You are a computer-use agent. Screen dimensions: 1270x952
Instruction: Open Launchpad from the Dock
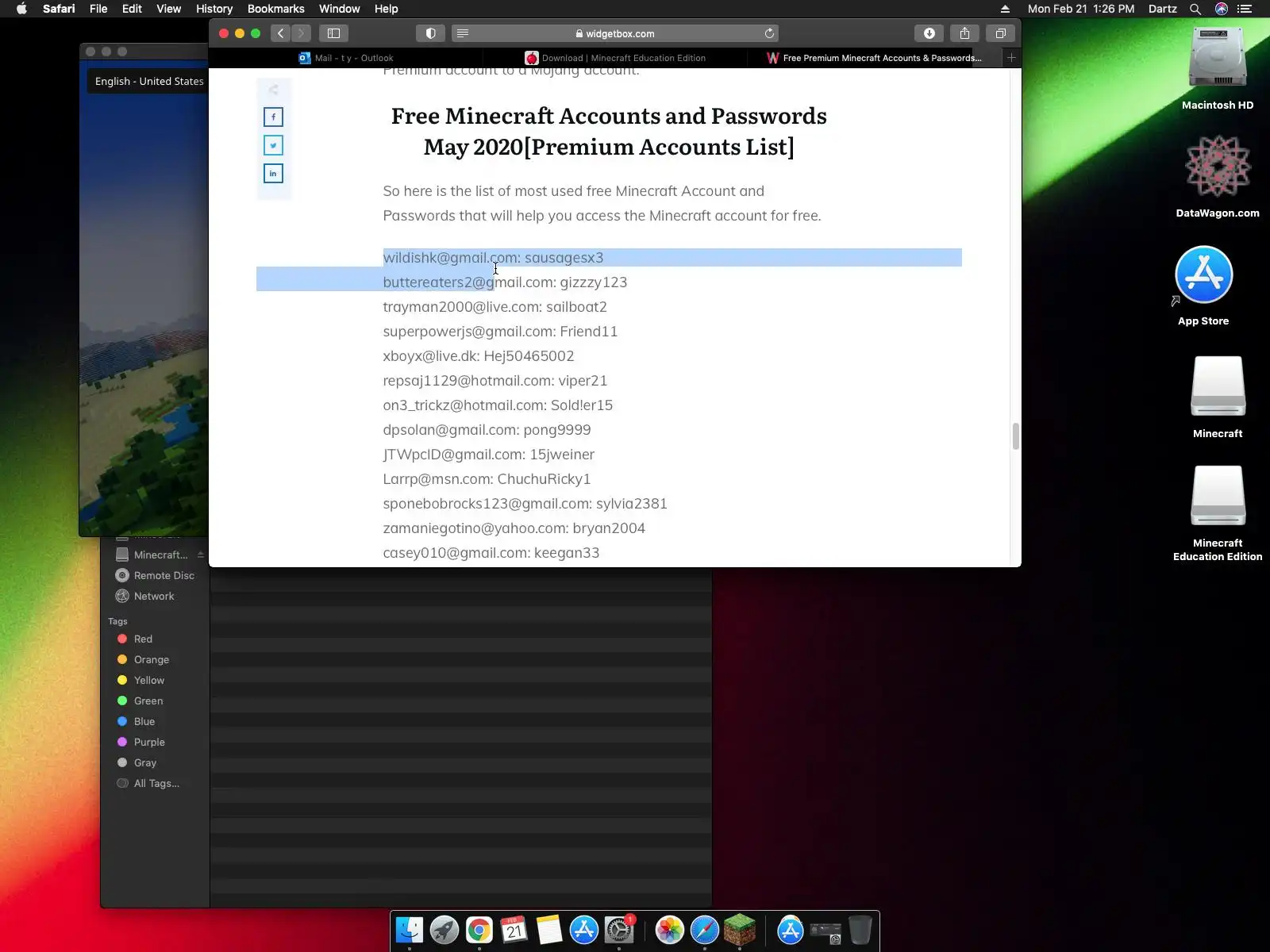pyautogui.click(x=444, y=930)
